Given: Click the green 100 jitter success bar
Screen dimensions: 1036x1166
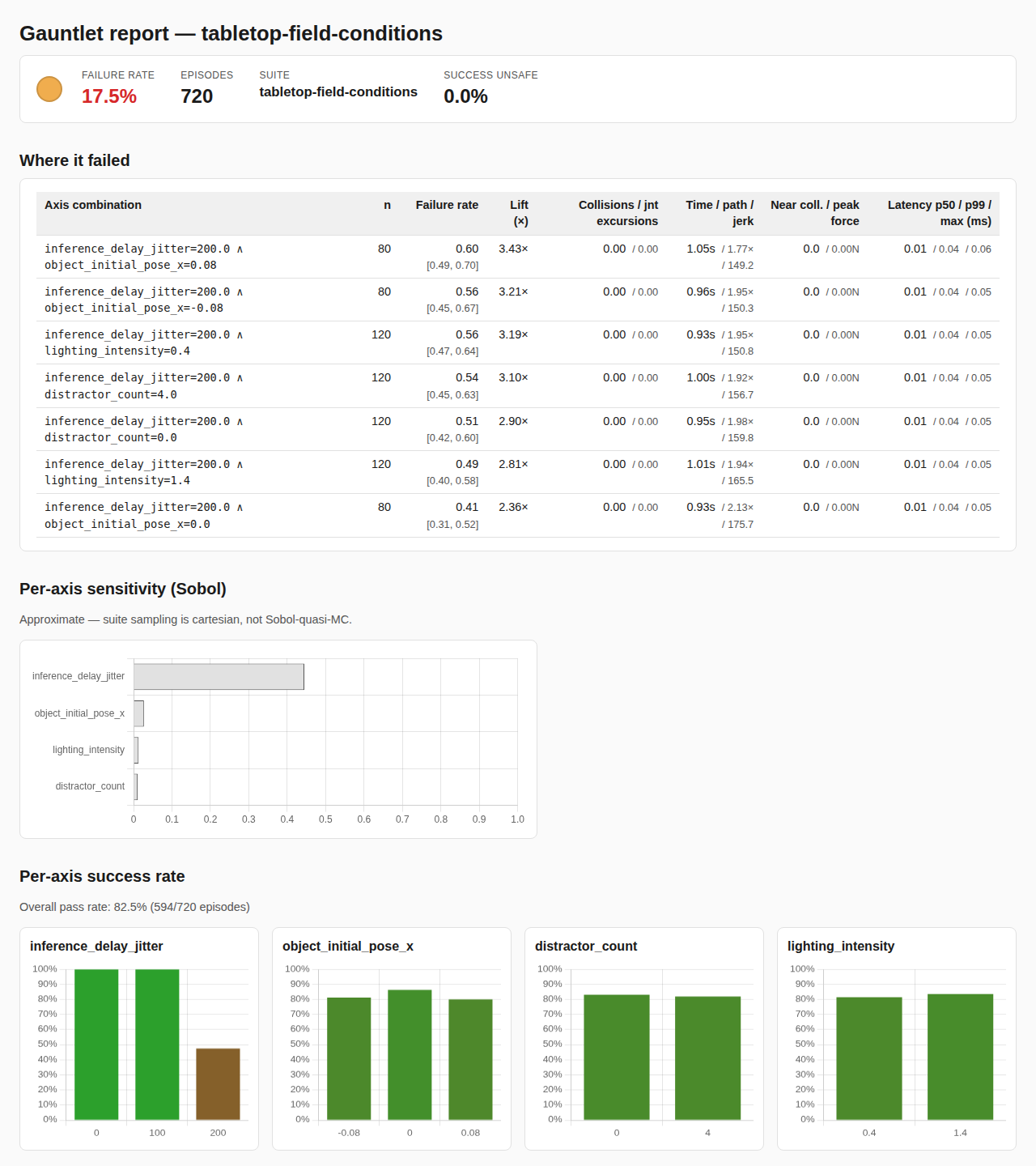Looking at the screenshot, I should point(157,1045).
